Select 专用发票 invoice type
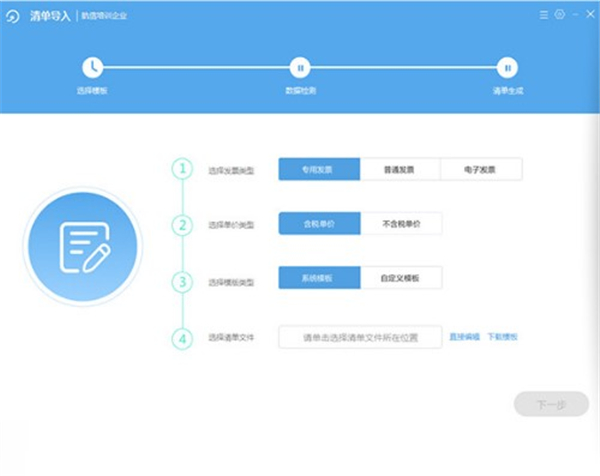The height and width of the screenshot is (476, 600). 319,170
